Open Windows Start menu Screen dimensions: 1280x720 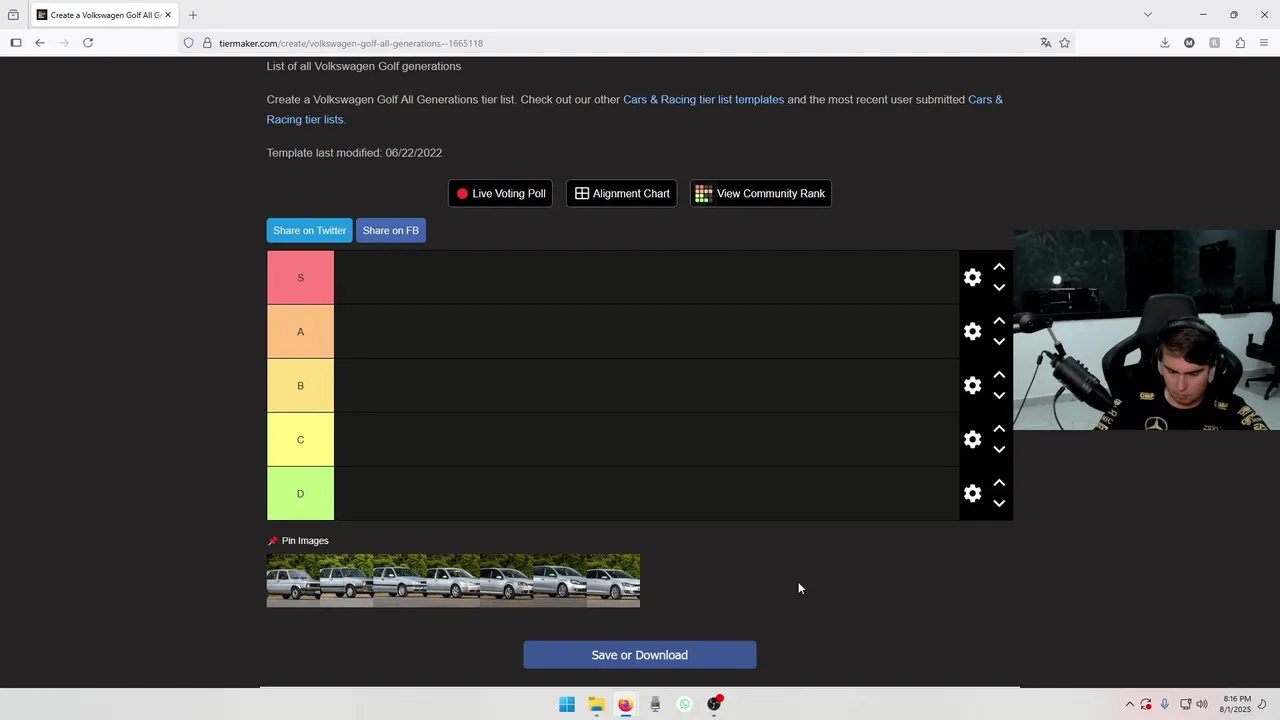[567, 704]
